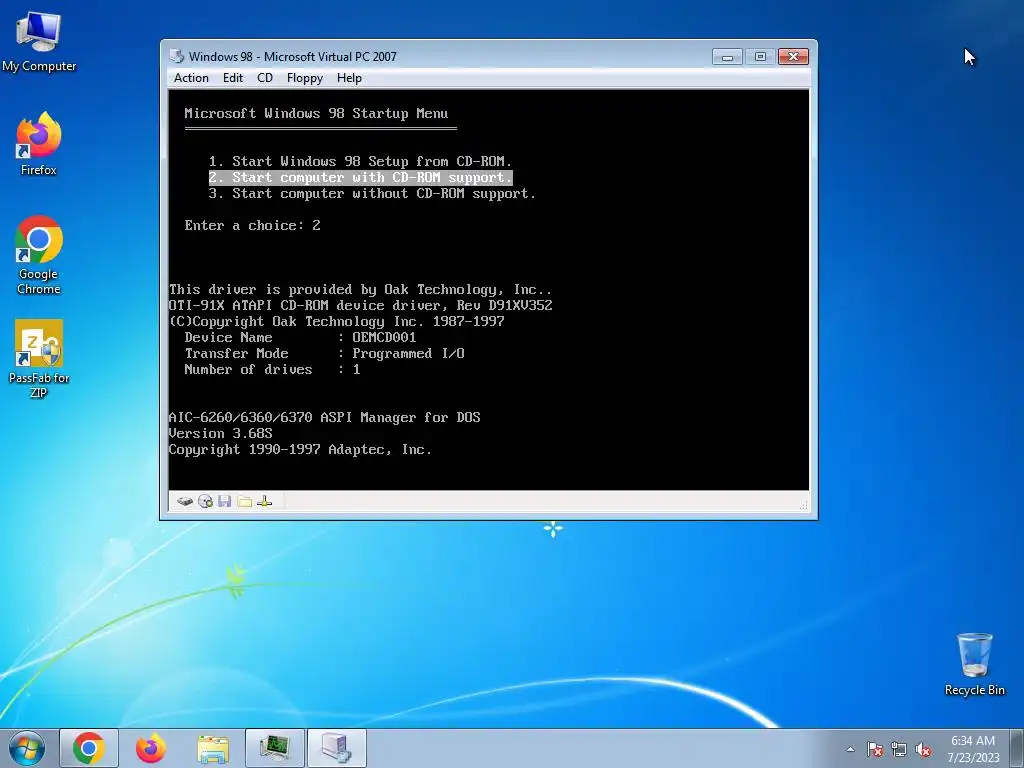The width and height of the screenshot is (1024, 768).
Task: Open the network tray icon
Action: (x=899, y=749)
